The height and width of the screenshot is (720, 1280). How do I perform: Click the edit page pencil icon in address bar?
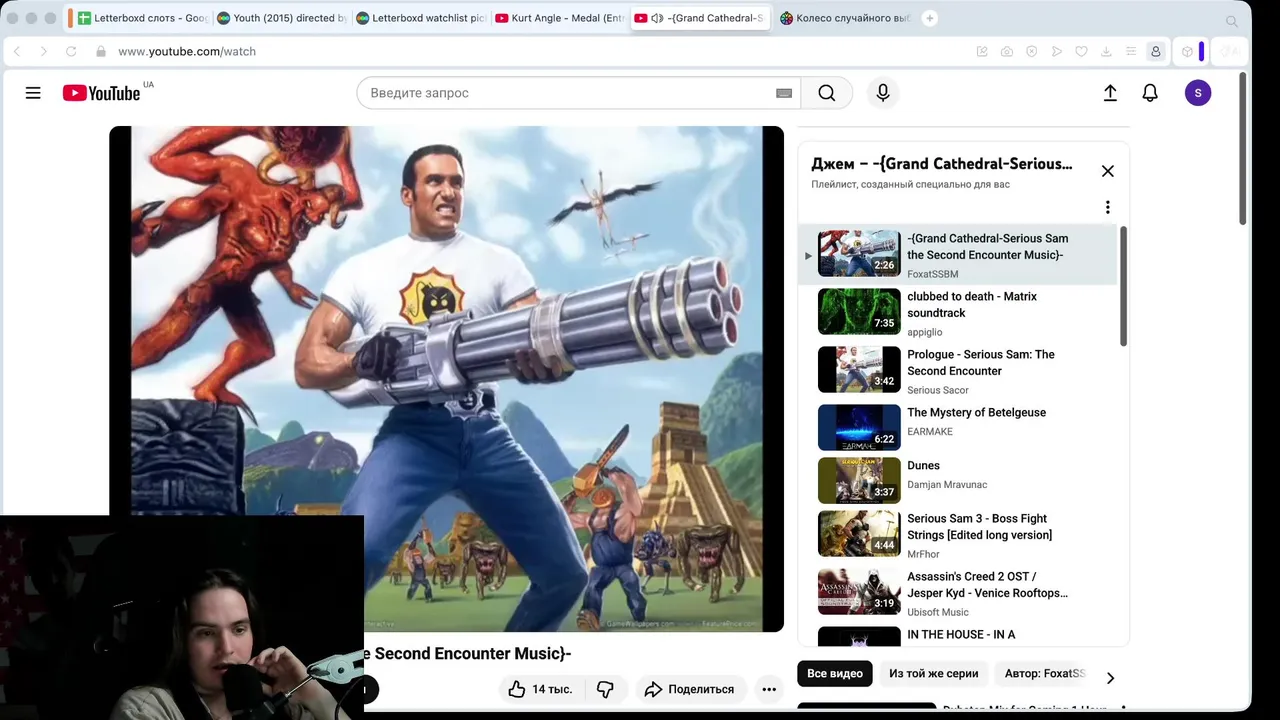(982, 51)
